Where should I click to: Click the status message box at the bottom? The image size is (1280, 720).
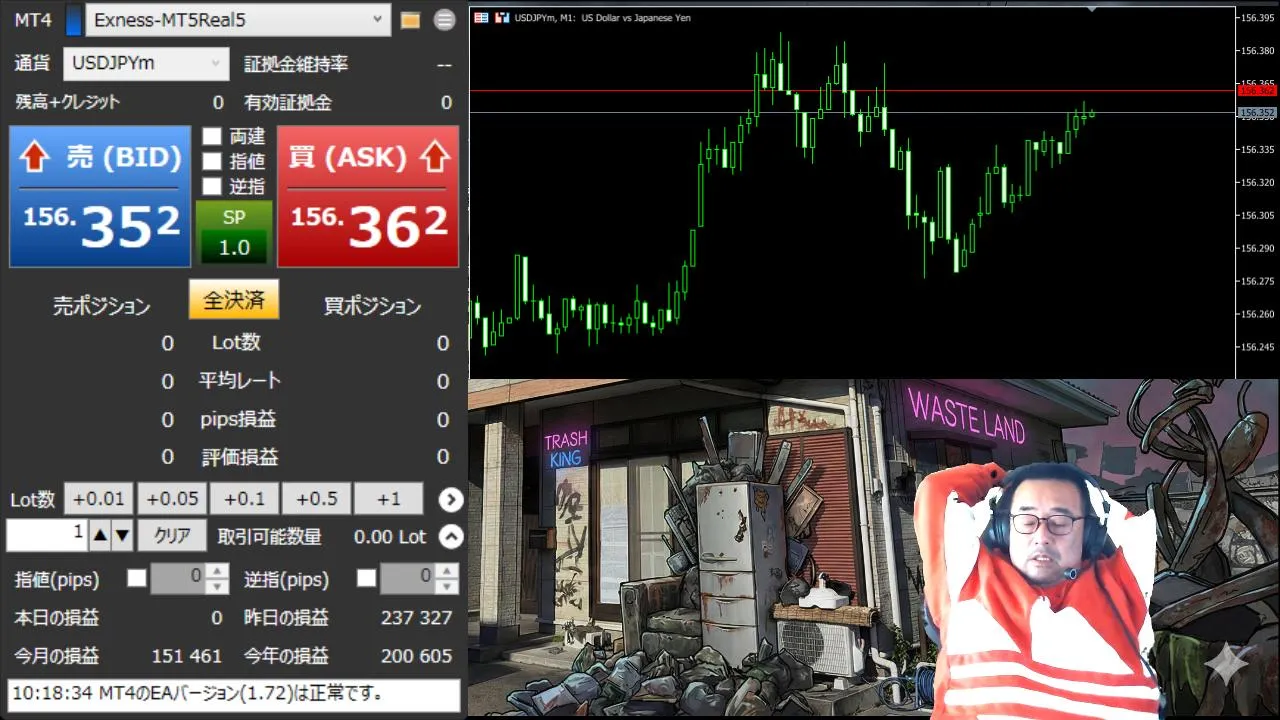click(x=234, y=694)
